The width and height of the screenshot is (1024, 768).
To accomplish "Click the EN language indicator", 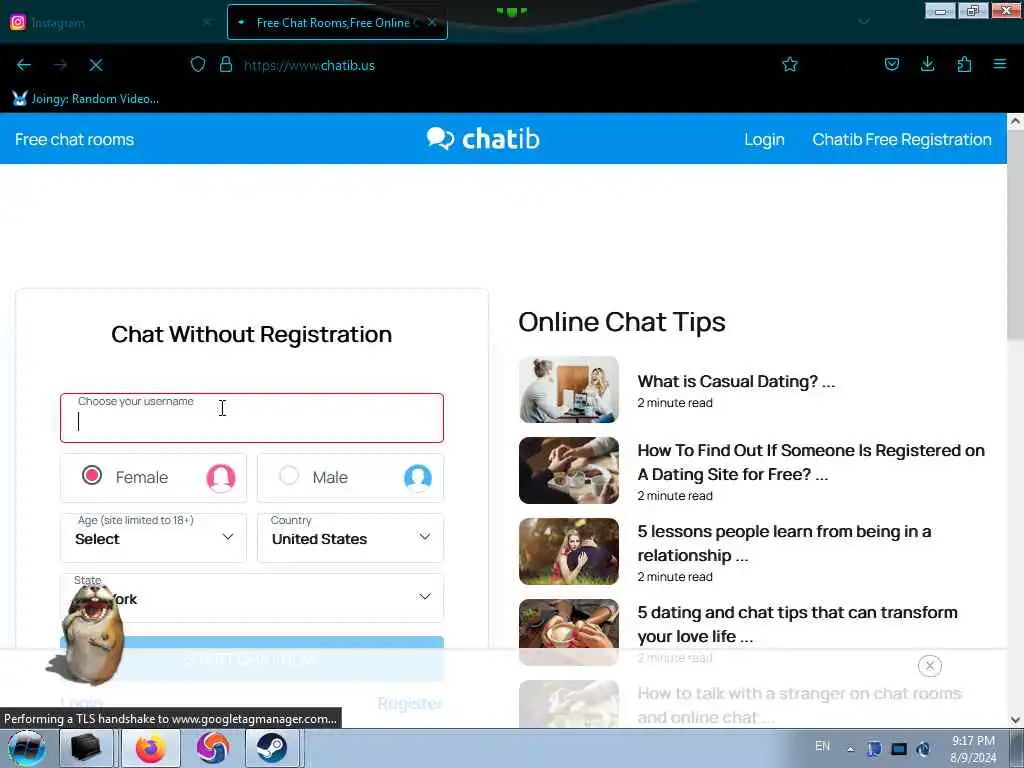I will pyautogui.click(x=823, y=746).
